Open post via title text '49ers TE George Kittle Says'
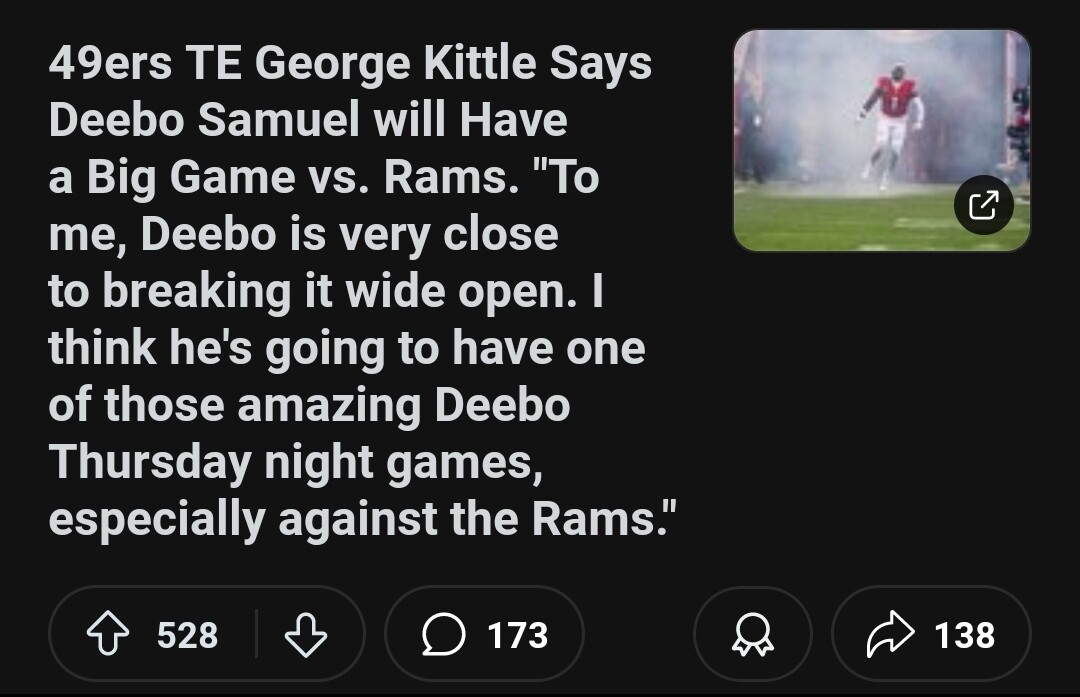This screenshot has height=697, width=1080. pyautogui.click(x=350, y=65)
